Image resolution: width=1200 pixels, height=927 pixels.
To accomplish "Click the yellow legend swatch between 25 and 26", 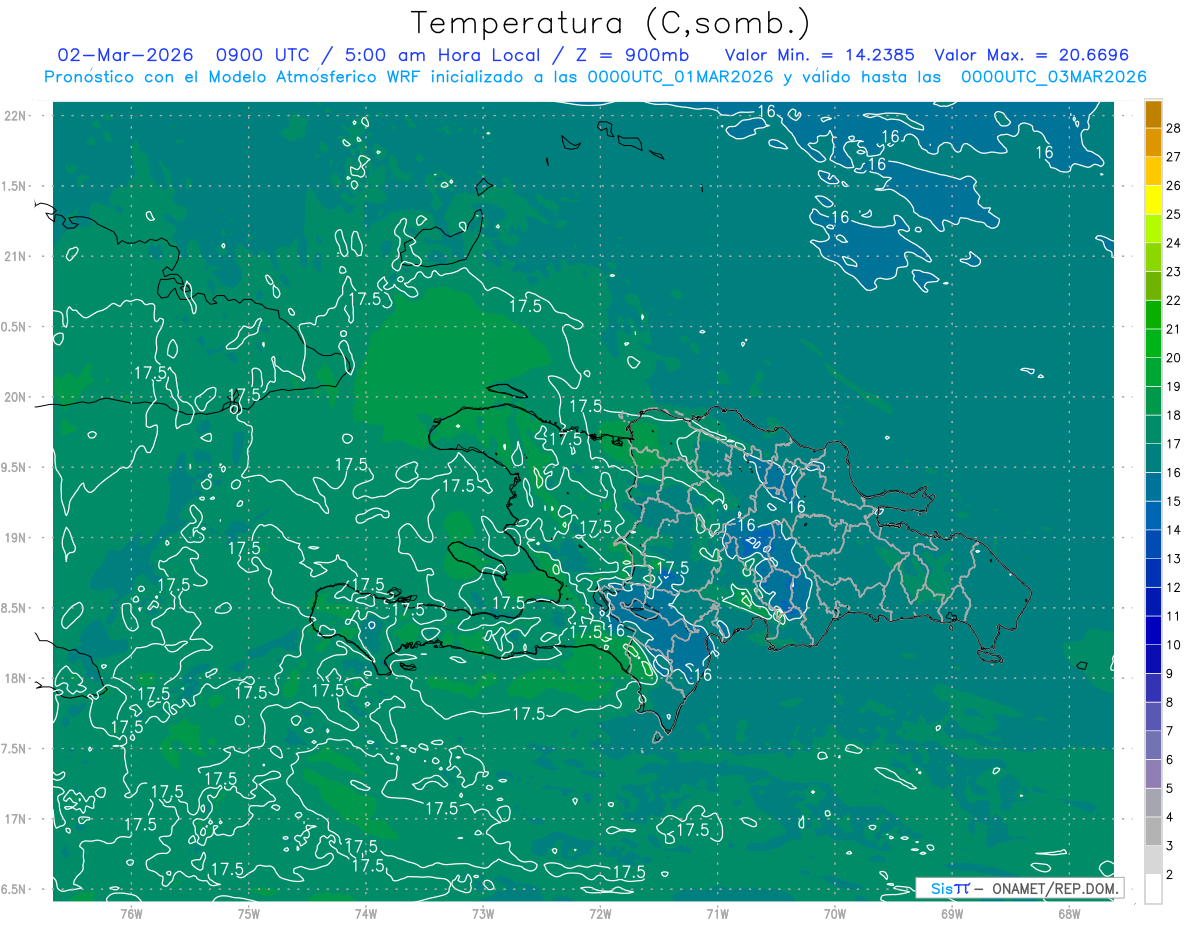I will point(1153,200).
